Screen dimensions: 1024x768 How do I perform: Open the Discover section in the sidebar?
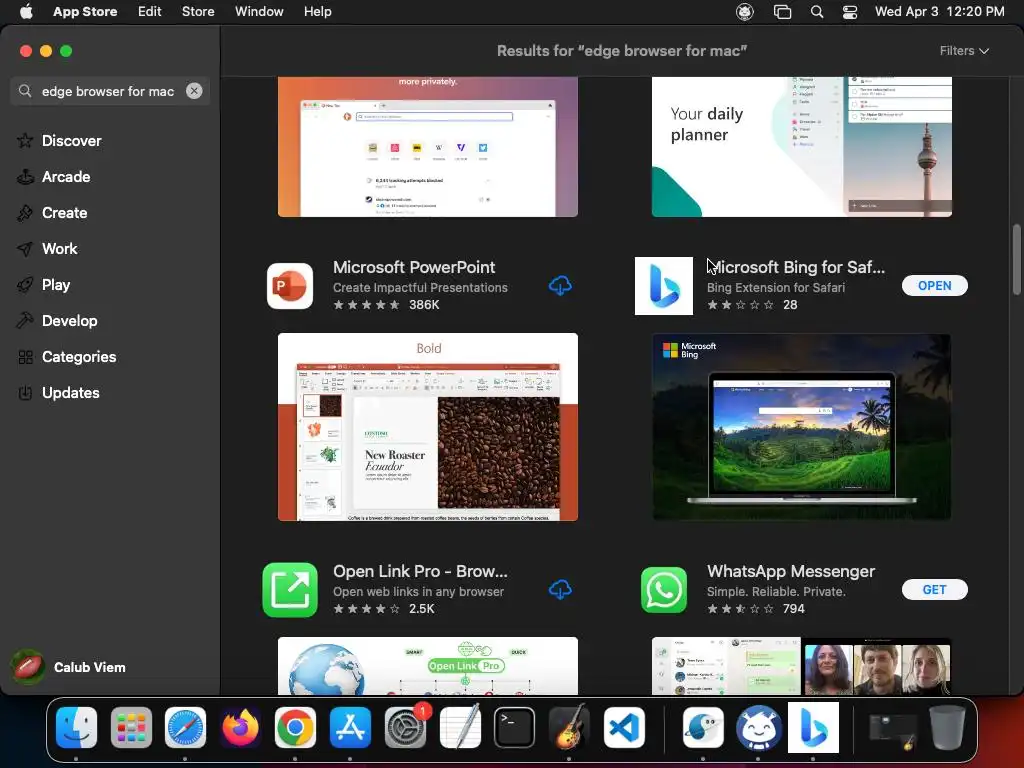(71, 140)
